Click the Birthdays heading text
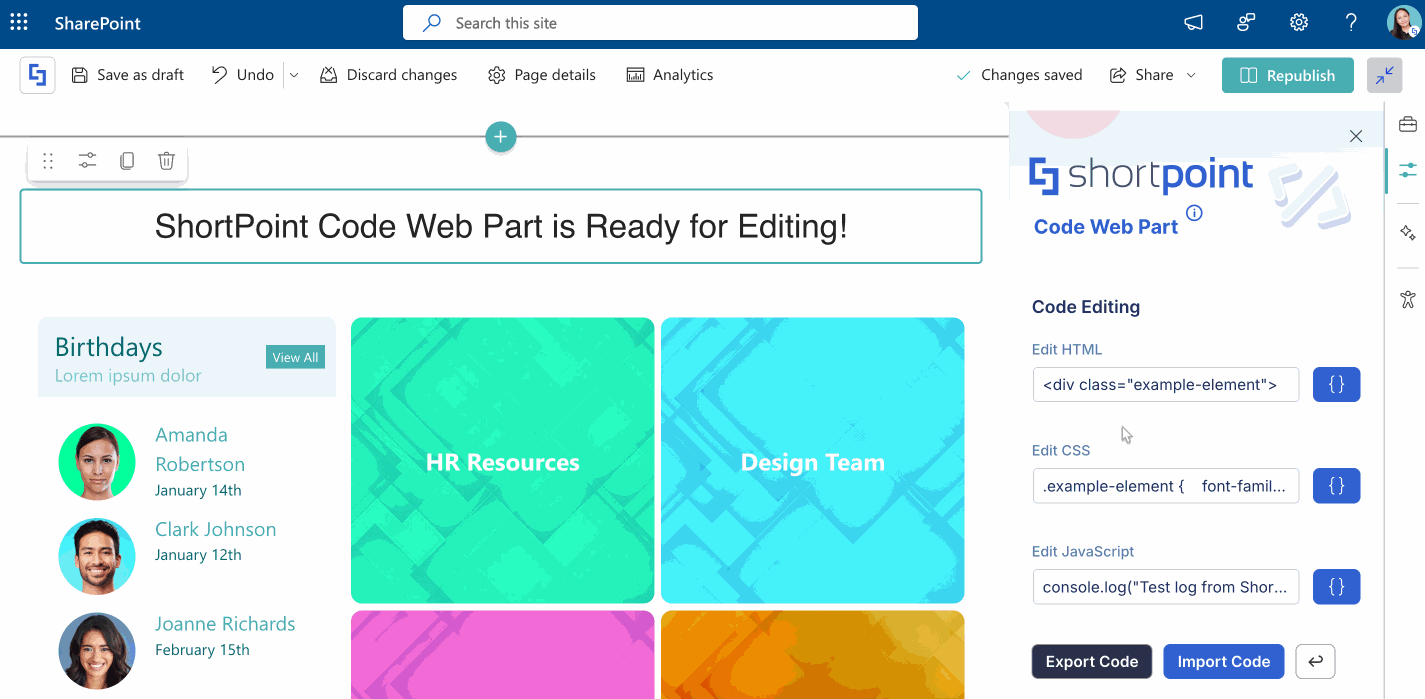This screenshot has width=1425, height=699. coord(109,347)
